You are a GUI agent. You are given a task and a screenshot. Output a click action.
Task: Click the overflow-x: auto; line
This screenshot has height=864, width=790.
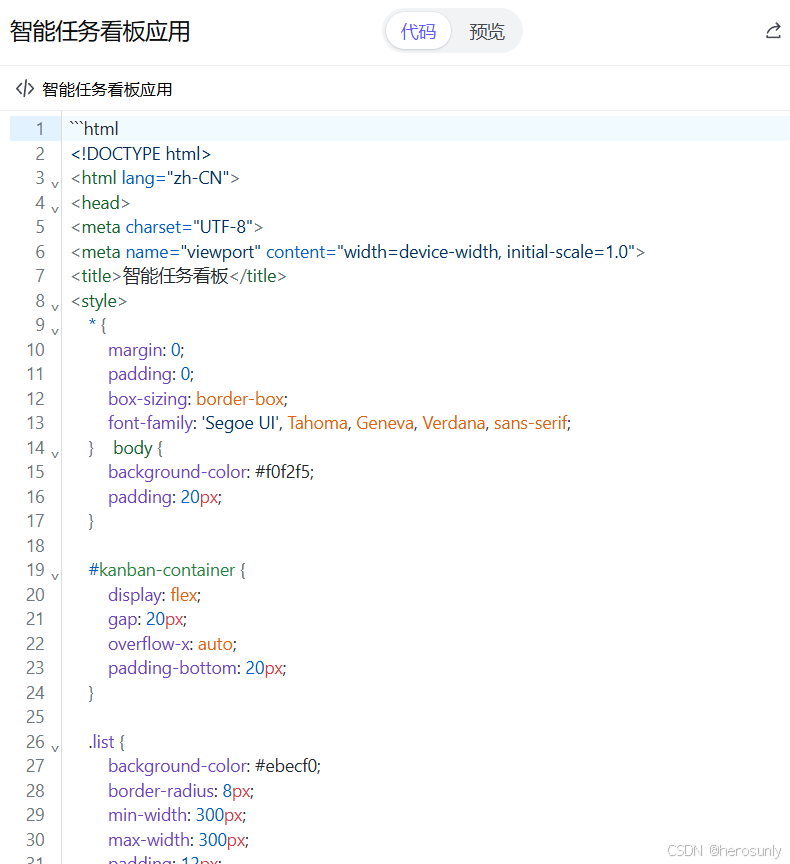coord(172,644)
